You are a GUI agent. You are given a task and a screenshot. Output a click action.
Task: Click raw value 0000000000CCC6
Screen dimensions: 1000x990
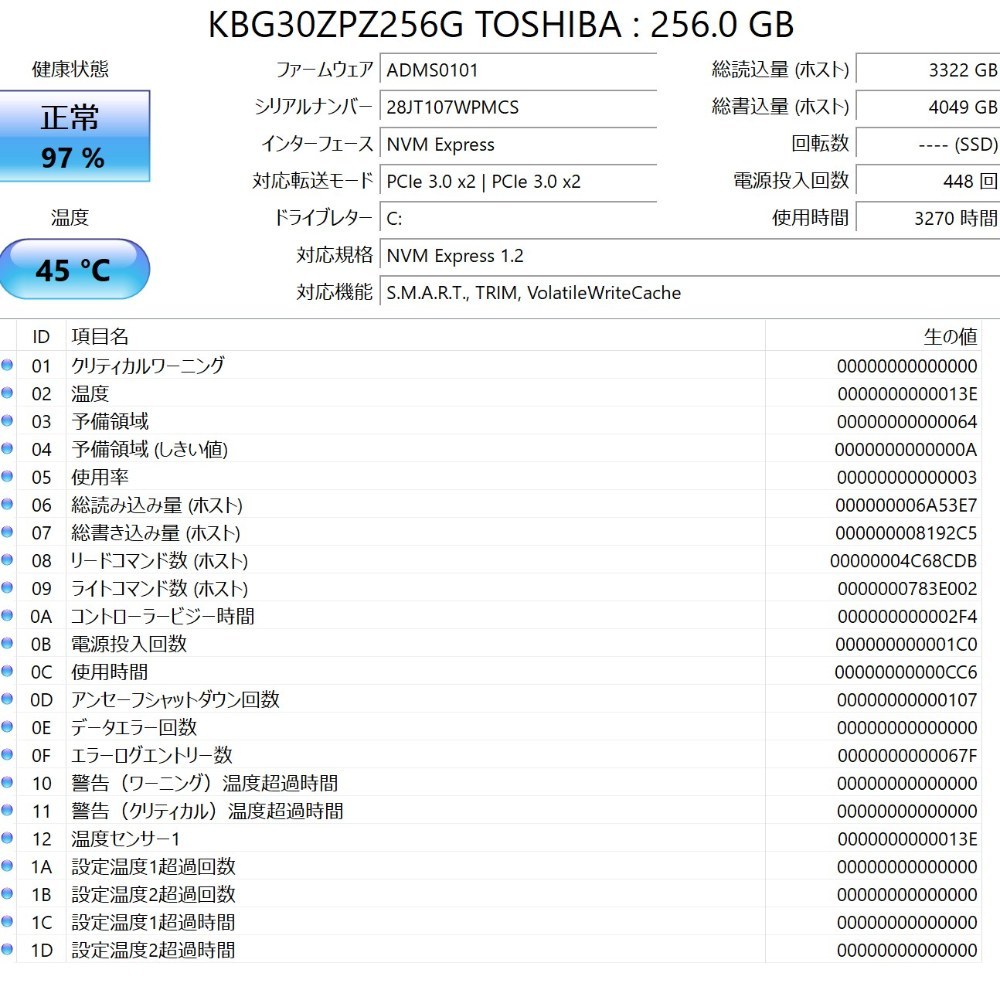906,672
